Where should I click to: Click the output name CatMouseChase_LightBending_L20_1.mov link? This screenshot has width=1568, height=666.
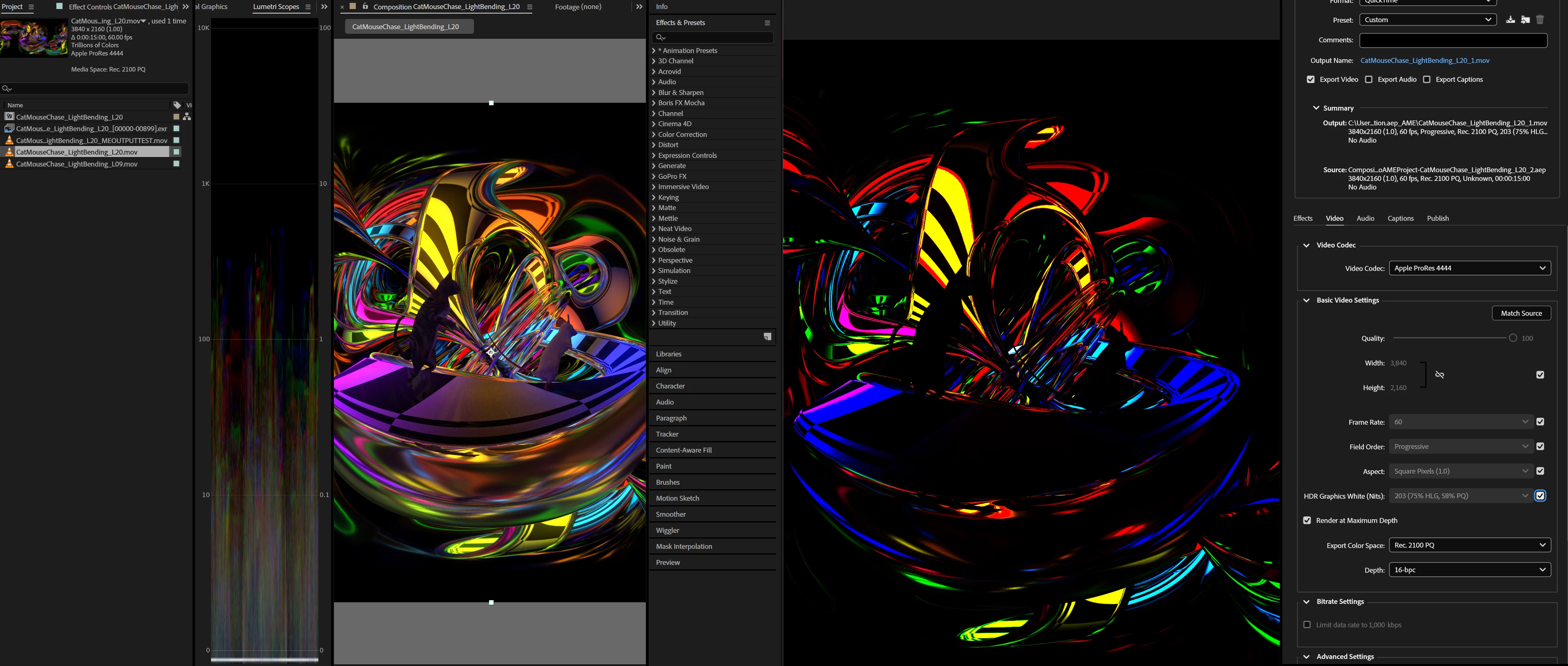click(x=1425, y=60)
